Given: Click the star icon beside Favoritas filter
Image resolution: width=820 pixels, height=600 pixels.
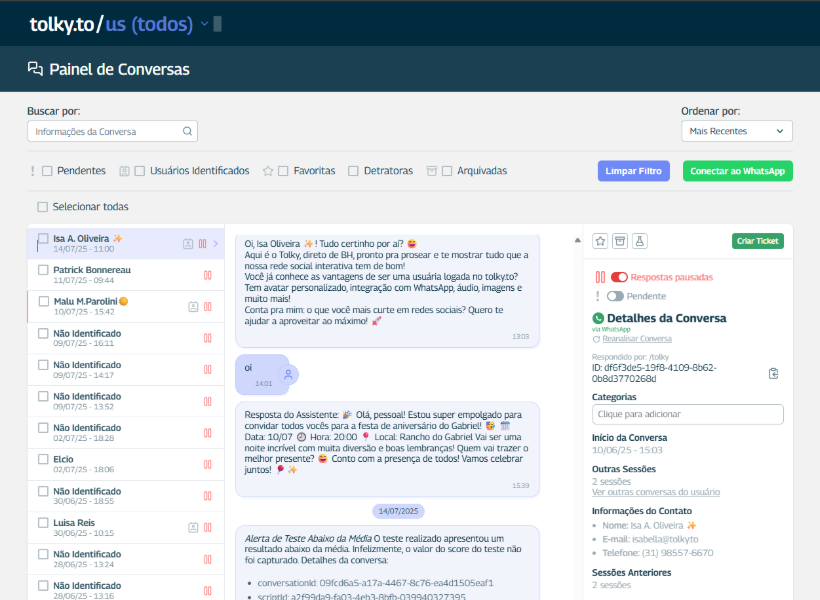Looking at the screenshot, I should pos(268,171).
